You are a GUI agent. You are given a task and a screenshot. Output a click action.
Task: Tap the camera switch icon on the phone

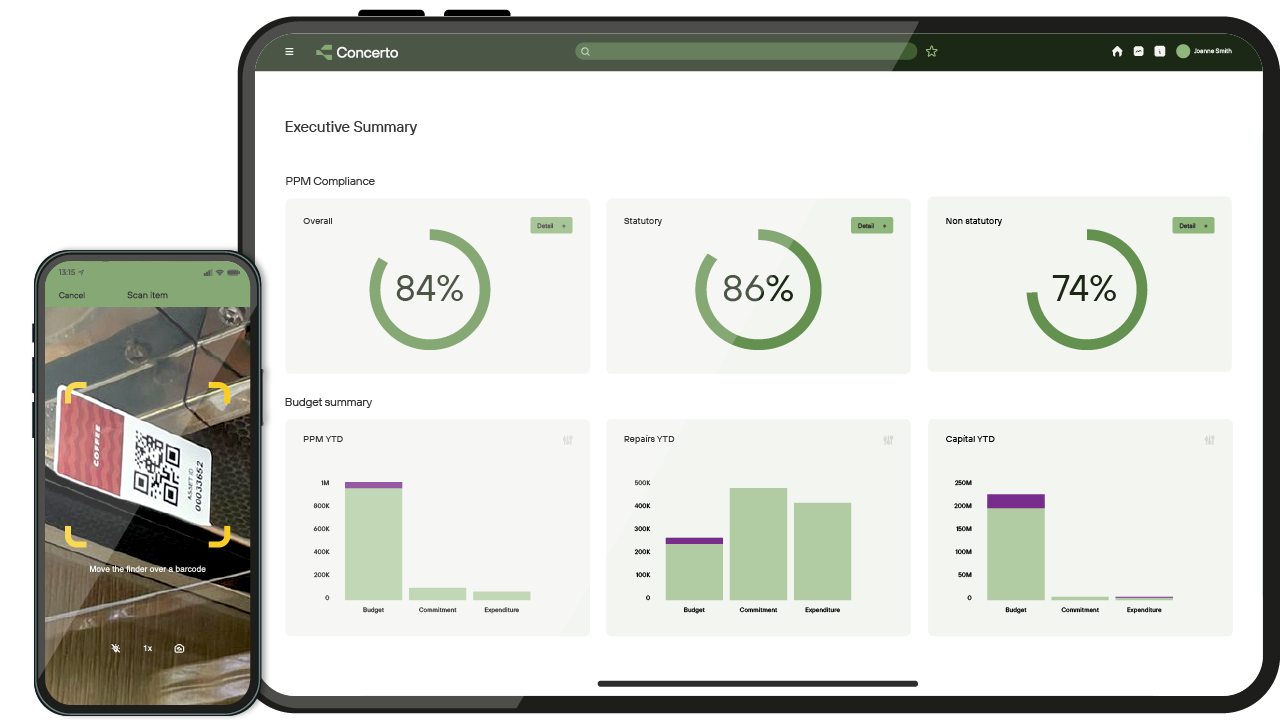179,648
